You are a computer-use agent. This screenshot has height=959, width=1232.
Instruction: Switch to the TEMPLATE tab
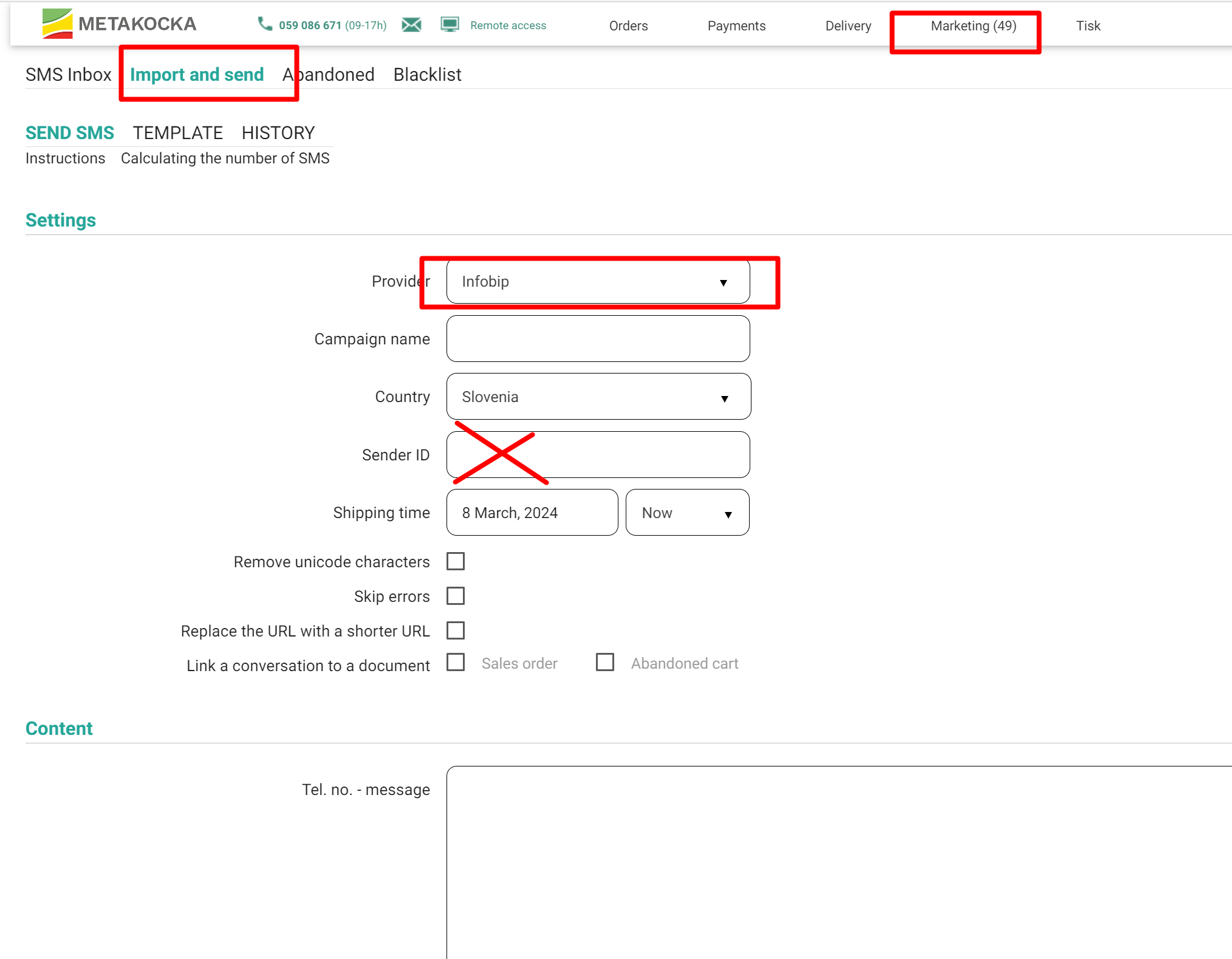tap(177, 133)
